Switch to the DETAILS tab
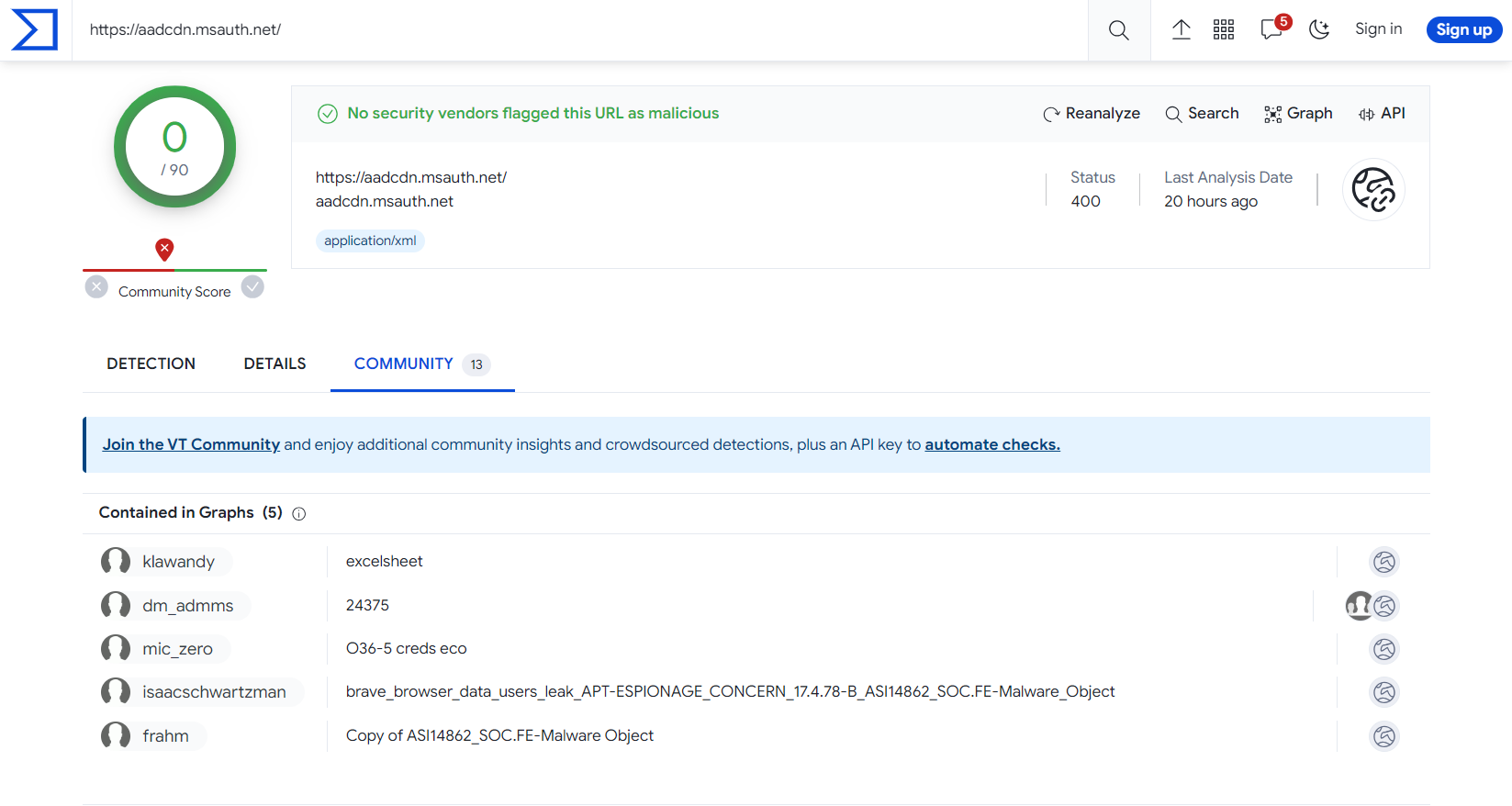Screen dimensions: 1512x806 click(274, 364)
